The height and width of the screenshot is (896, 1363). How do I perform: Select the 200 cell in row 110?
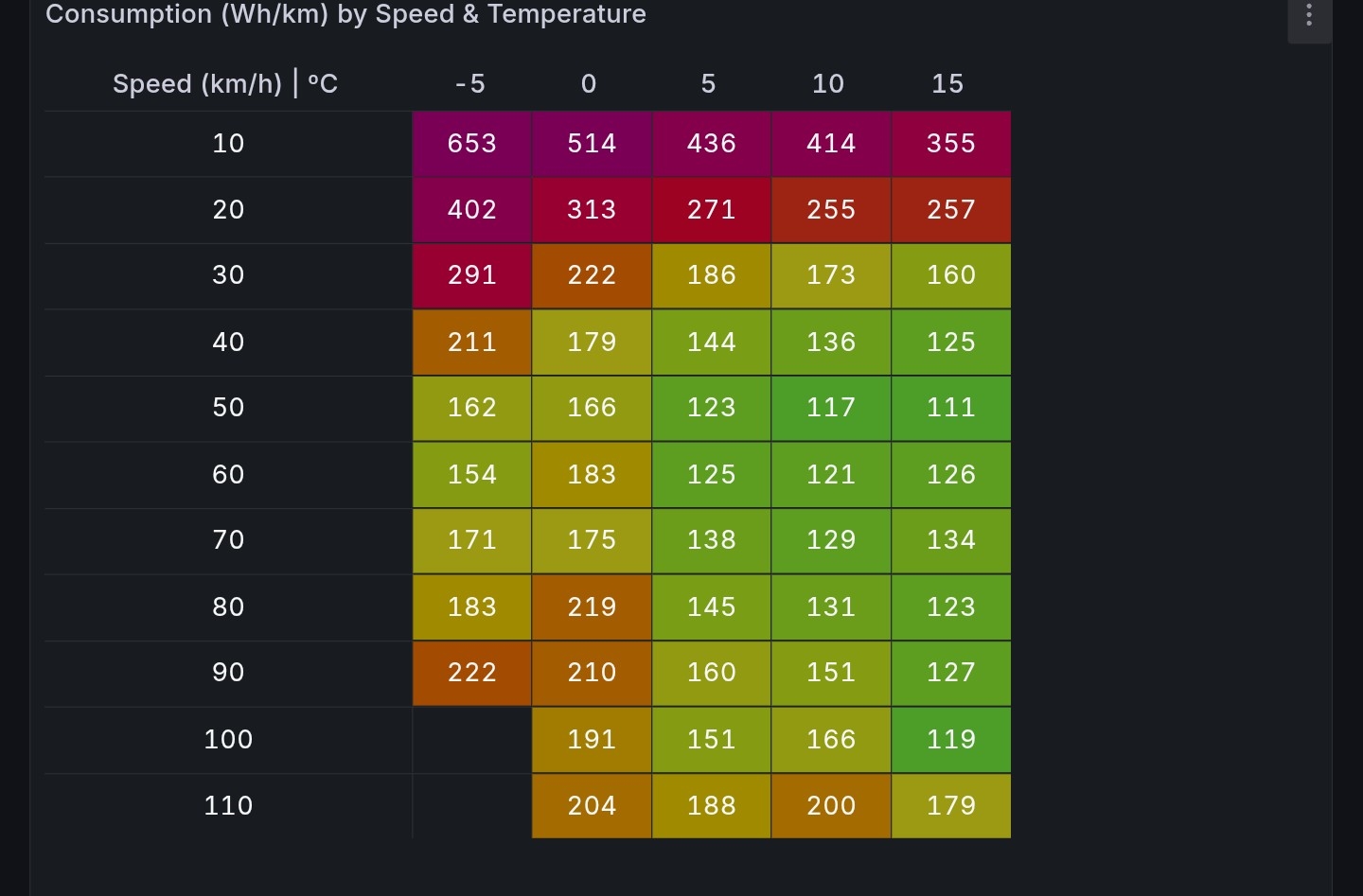click(x=831, y=806)
